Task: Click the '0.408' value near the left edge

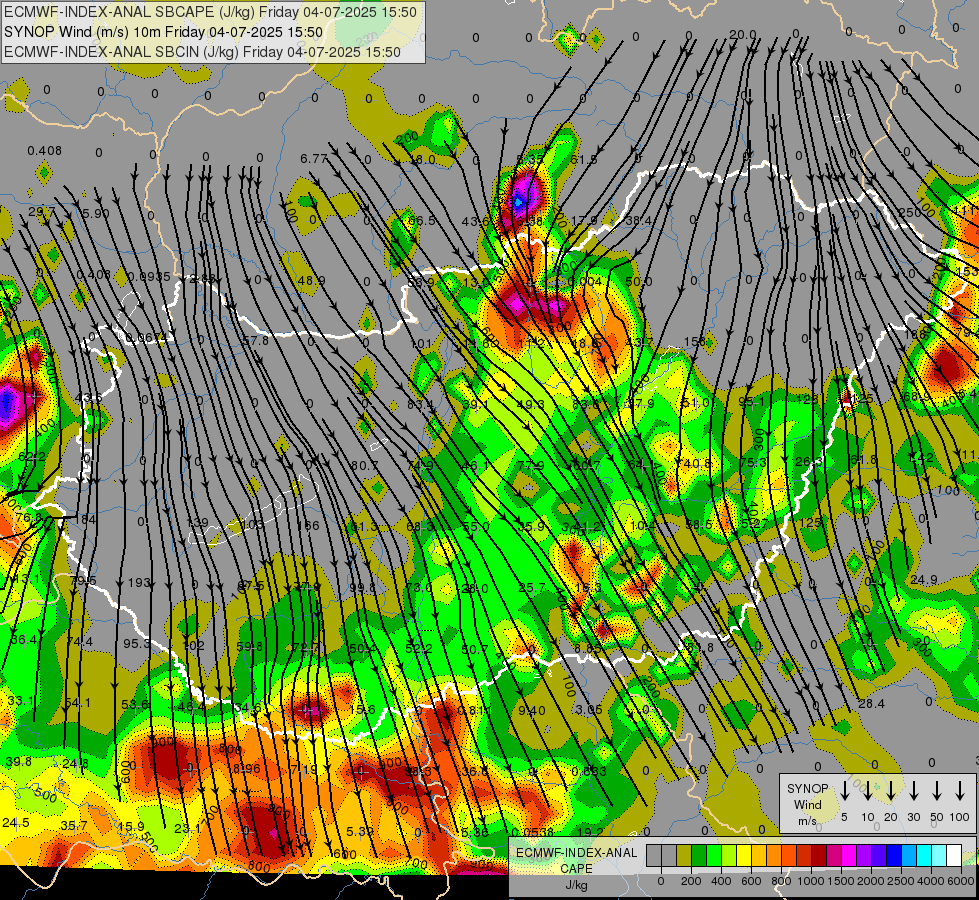Action: [44, 151]
